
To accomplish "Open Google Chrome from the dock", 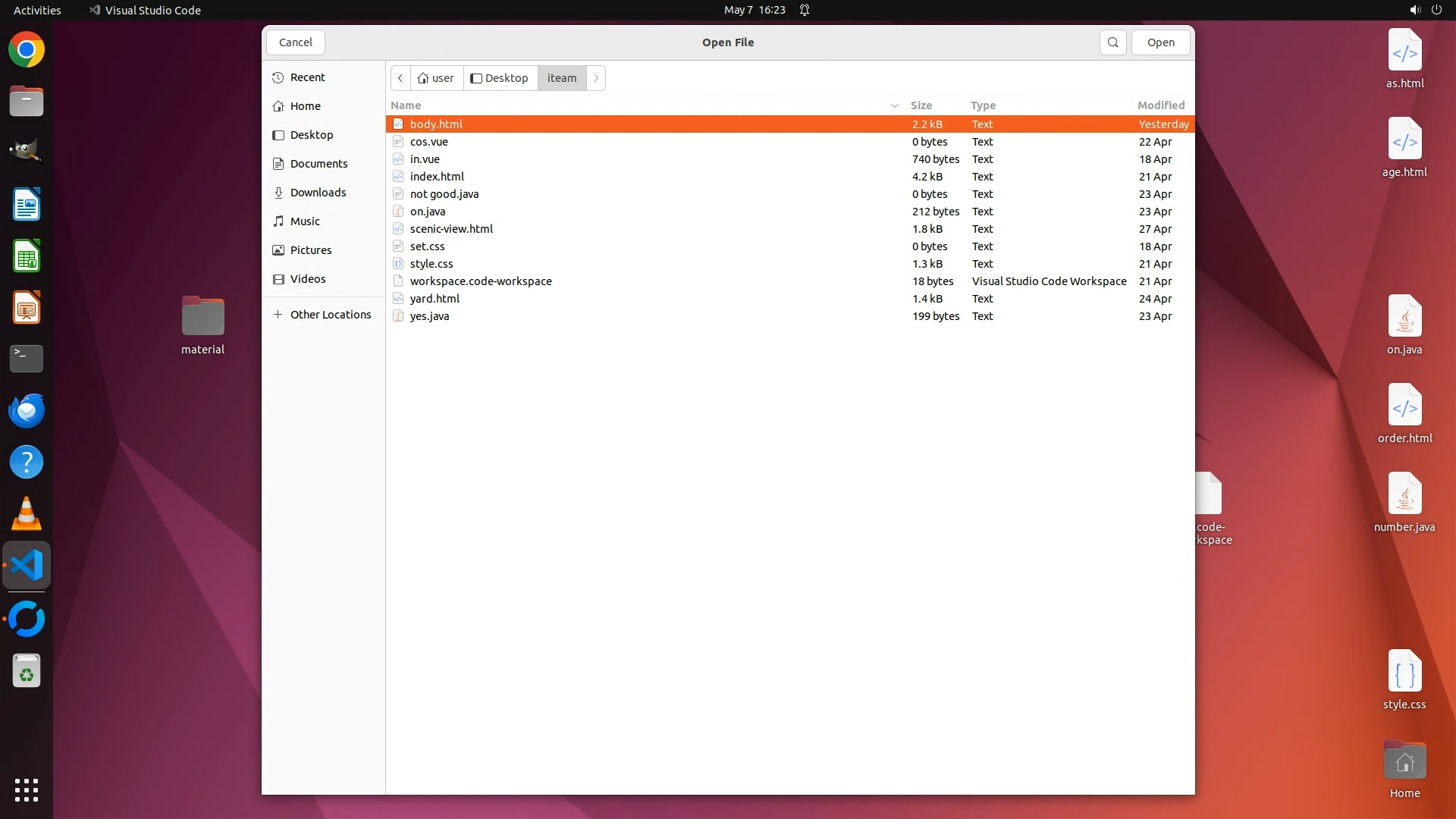I will (27, 50).
